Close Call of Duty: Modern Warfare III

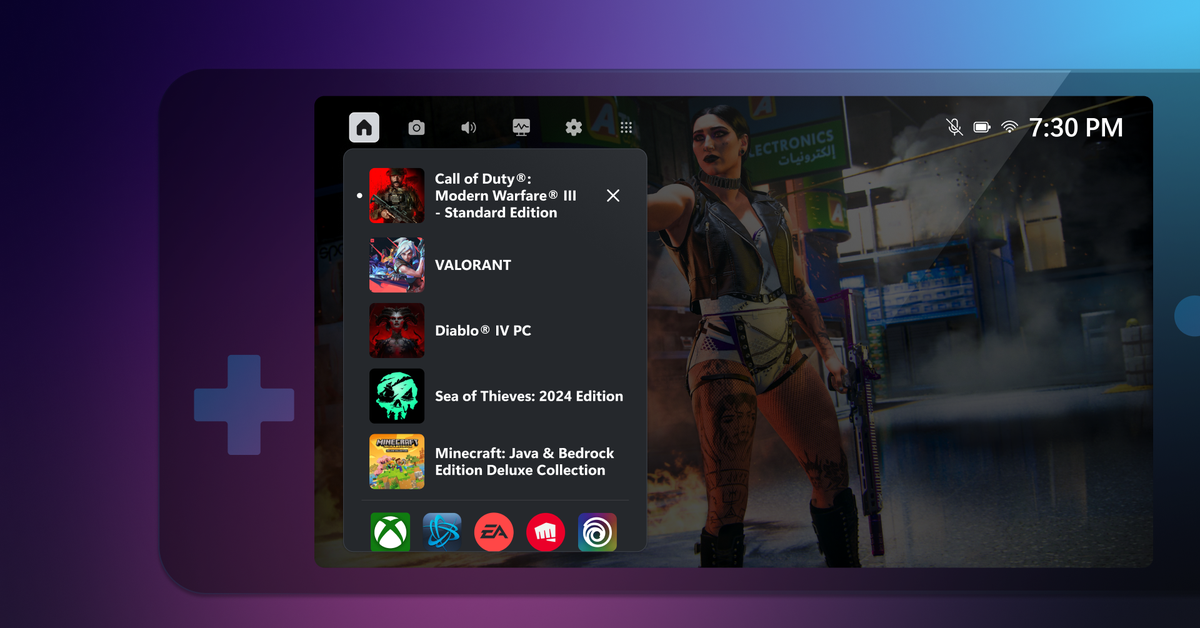pyautogui.click(x=613, y=196)
